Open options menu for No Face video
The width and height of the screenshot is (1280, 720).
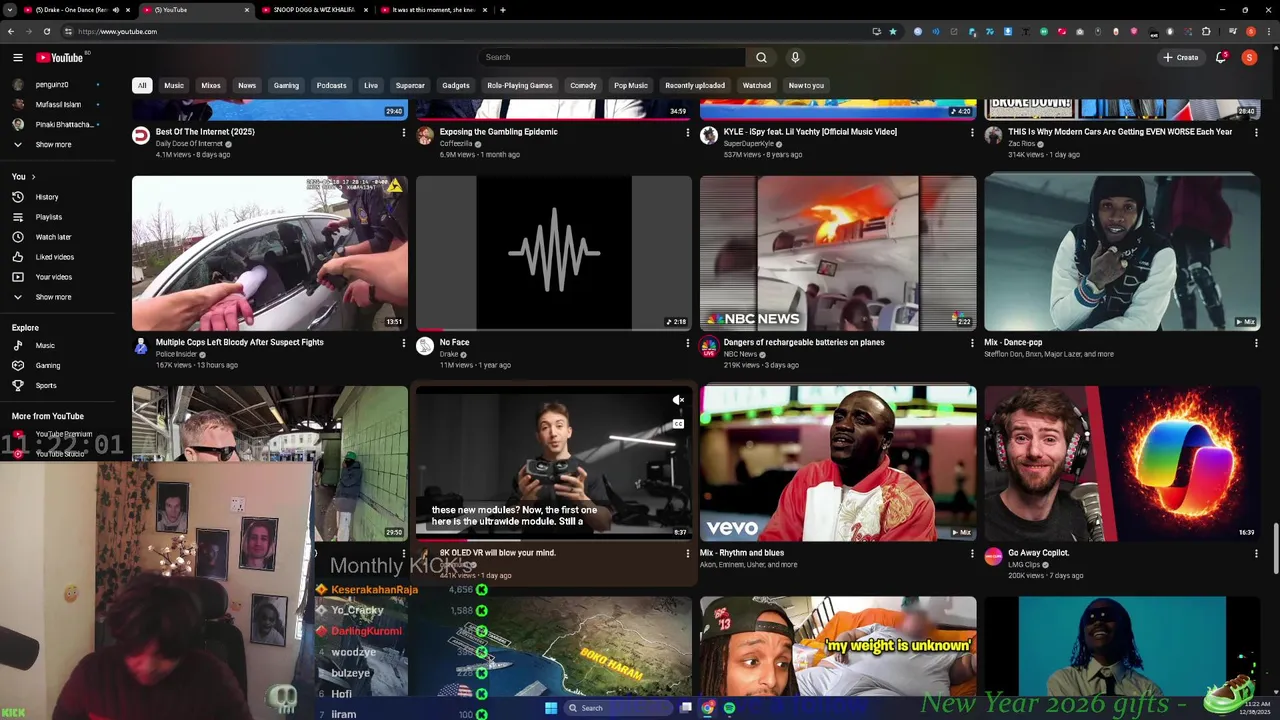click(x=688, y=343)
